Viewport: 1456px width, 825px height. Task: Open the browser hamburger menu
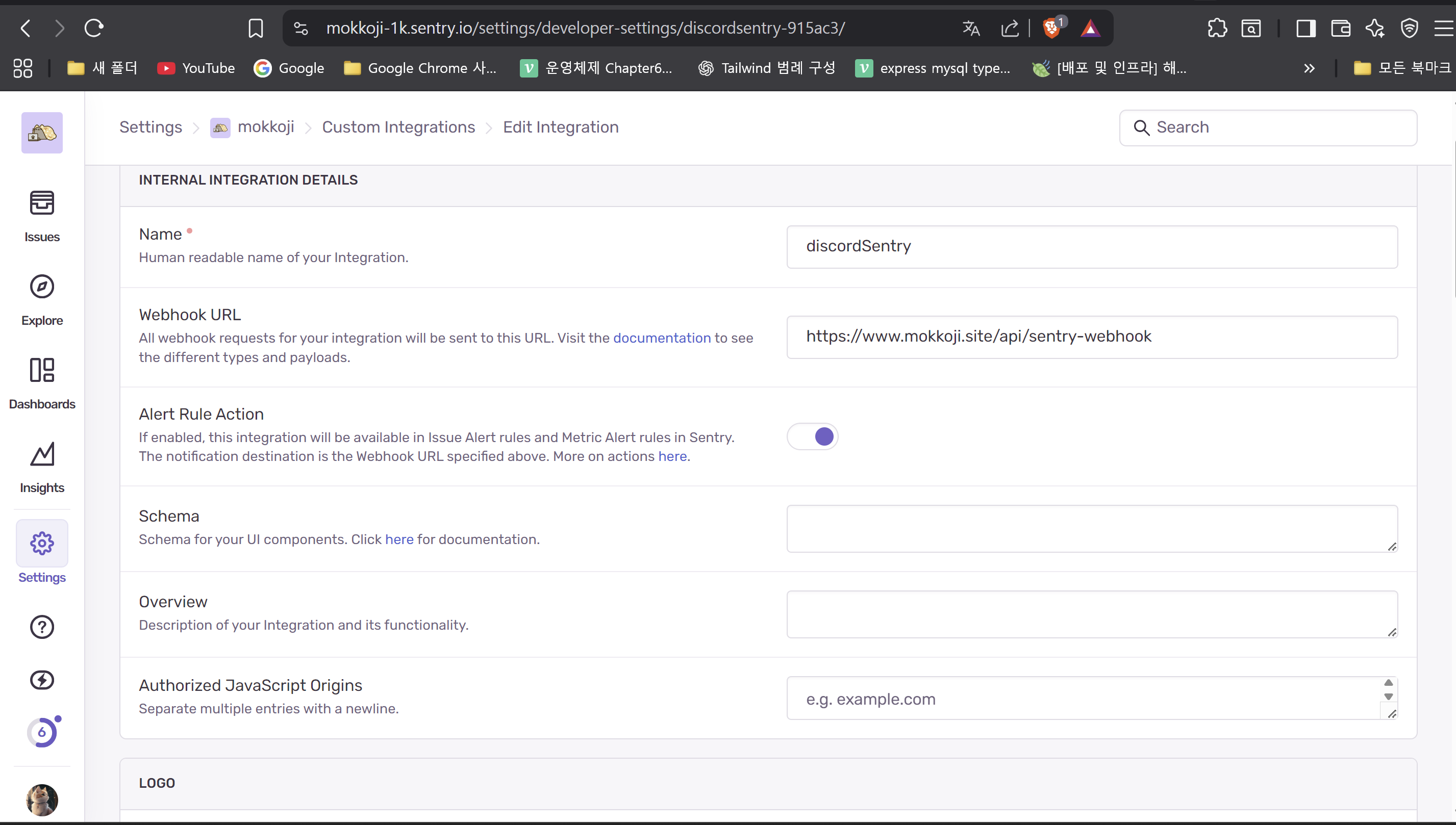(1443, 28)
